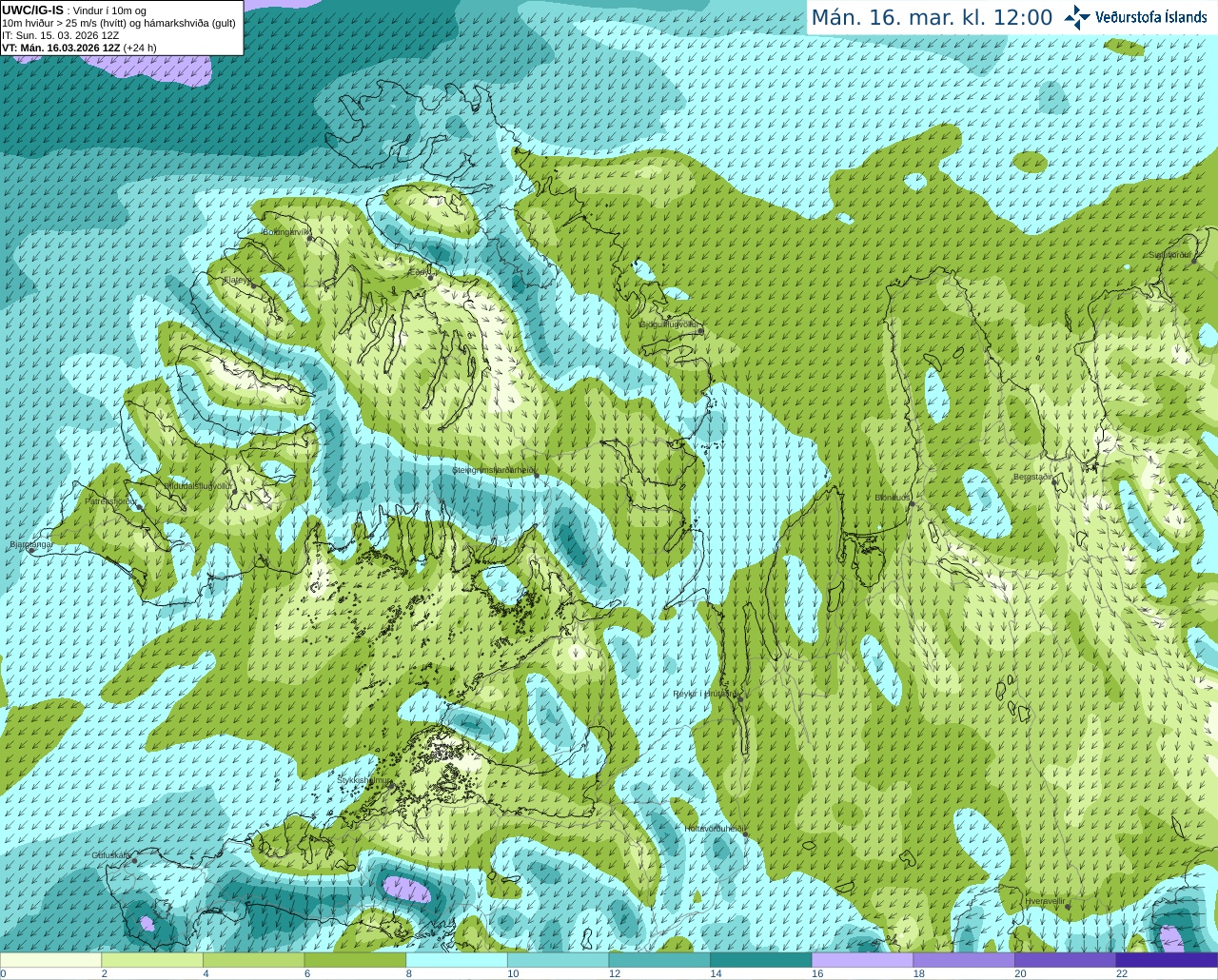This screenshot has height=980, width=1218.
Task: Click the Hveravellir station label
Action: (1045, 901)
